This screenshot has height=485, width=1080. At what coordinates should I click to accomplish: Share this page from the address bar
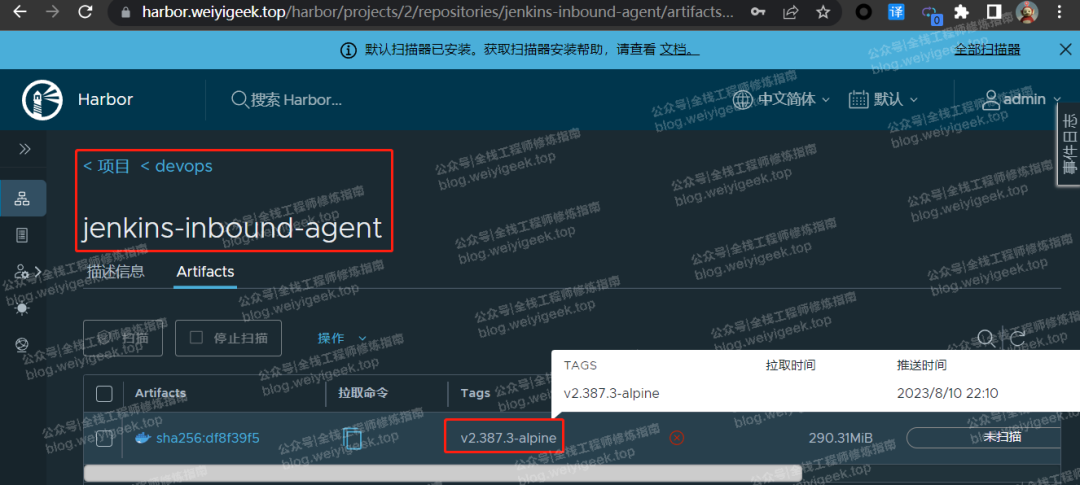(x=791, y=12)
